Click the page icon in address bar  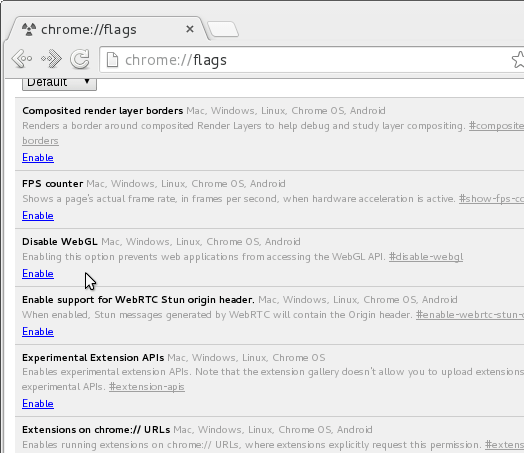[112, 60]
